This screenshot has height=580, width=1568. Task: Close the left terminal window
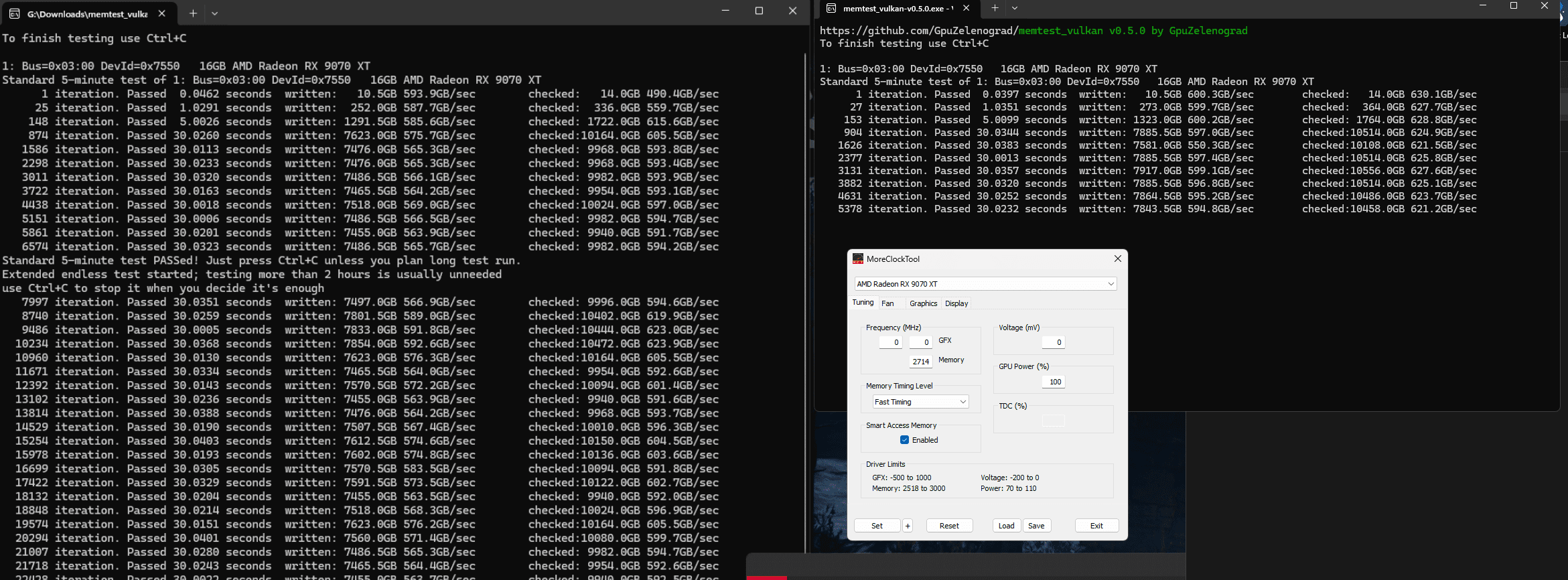click(792, 11)
